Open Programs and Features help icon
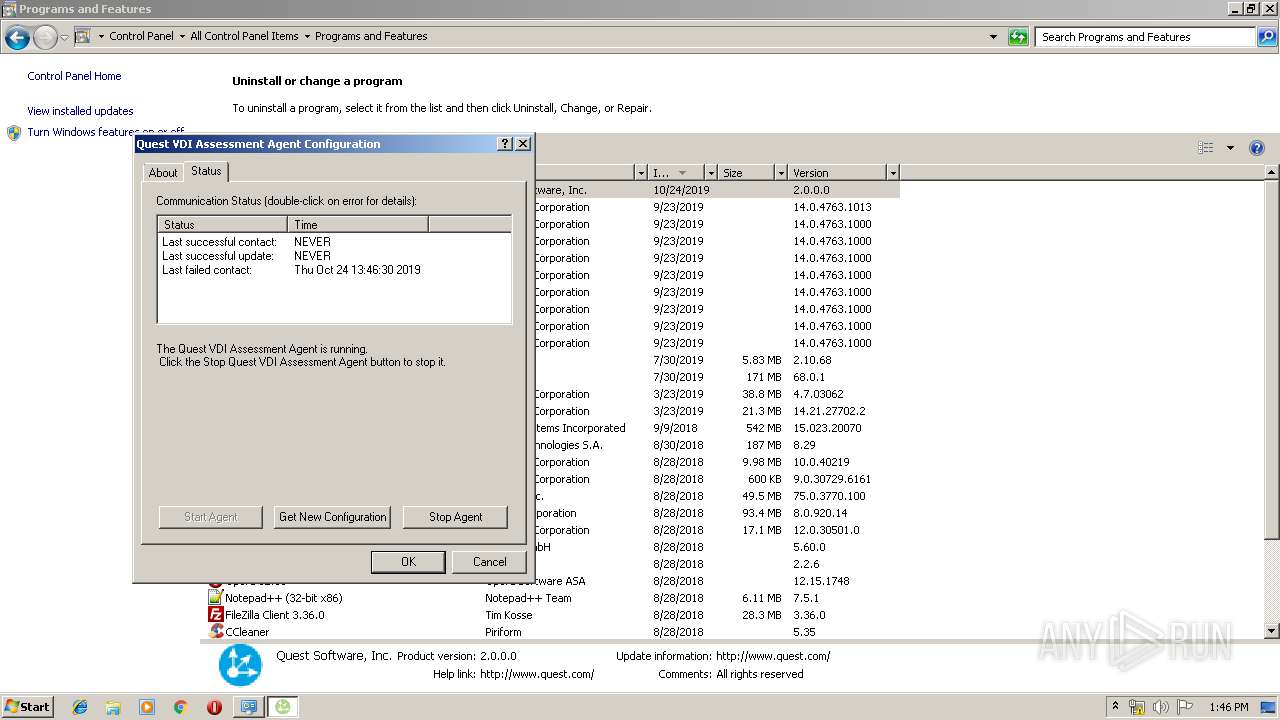Viewport: 1280px width, 720px height. tap(1258, 148)
